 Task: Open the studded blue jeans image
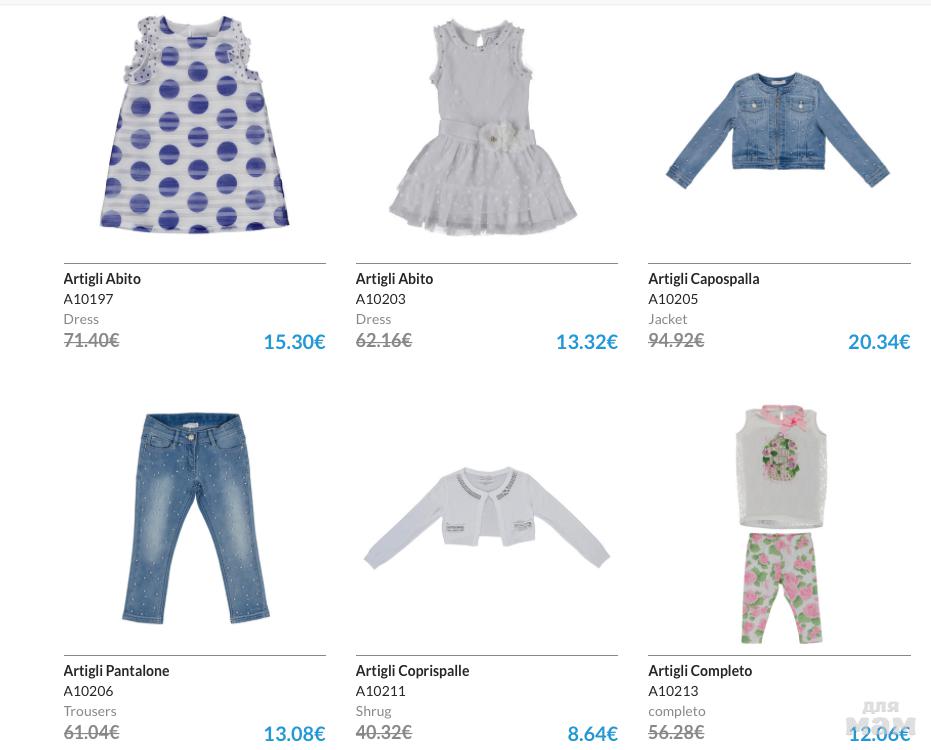[195, 518]
